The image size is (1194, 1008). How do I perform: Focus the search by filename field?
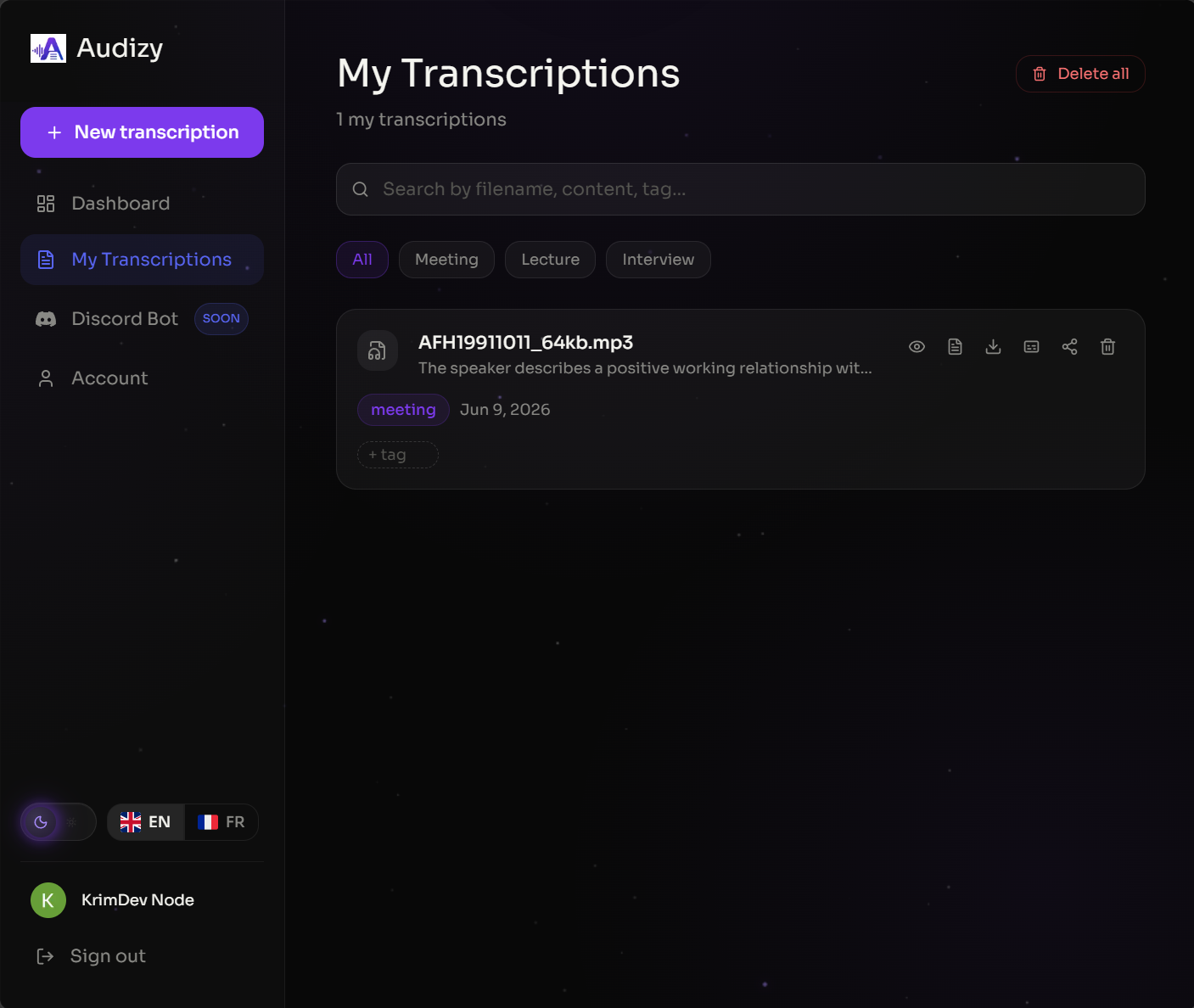pyautogui.click(x=741, y=189)
